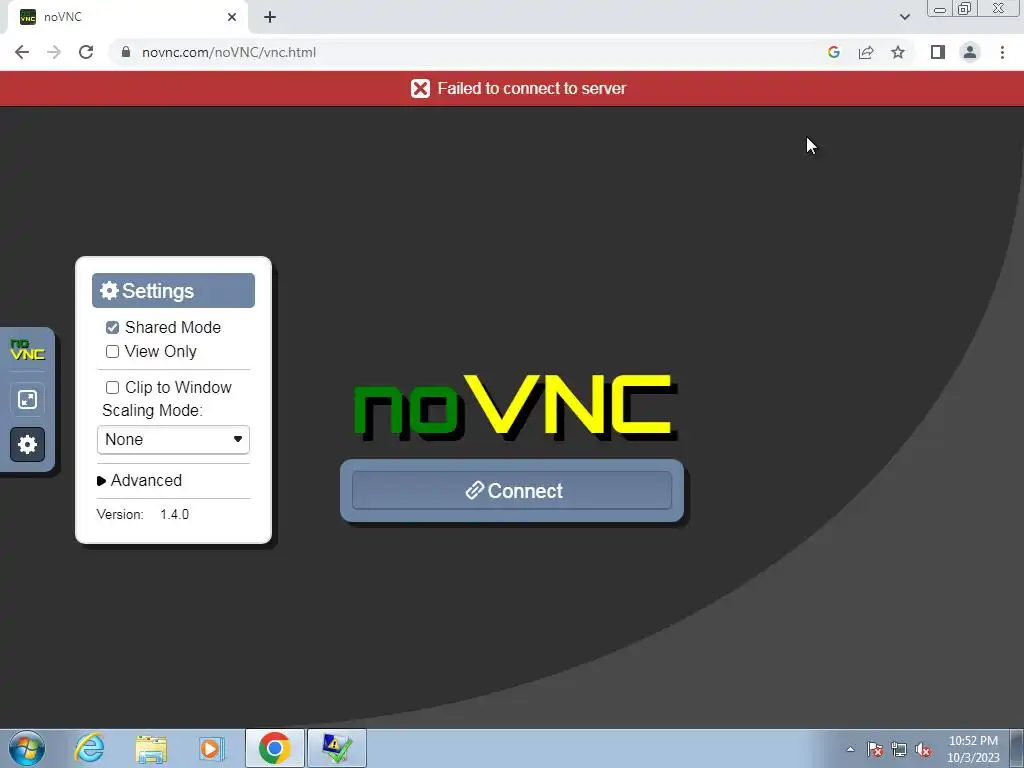1024x768 pixels.
Task: Click the address bar URL novnc.com/noVNC/vnc.html
Action: (x=229, y=52)
